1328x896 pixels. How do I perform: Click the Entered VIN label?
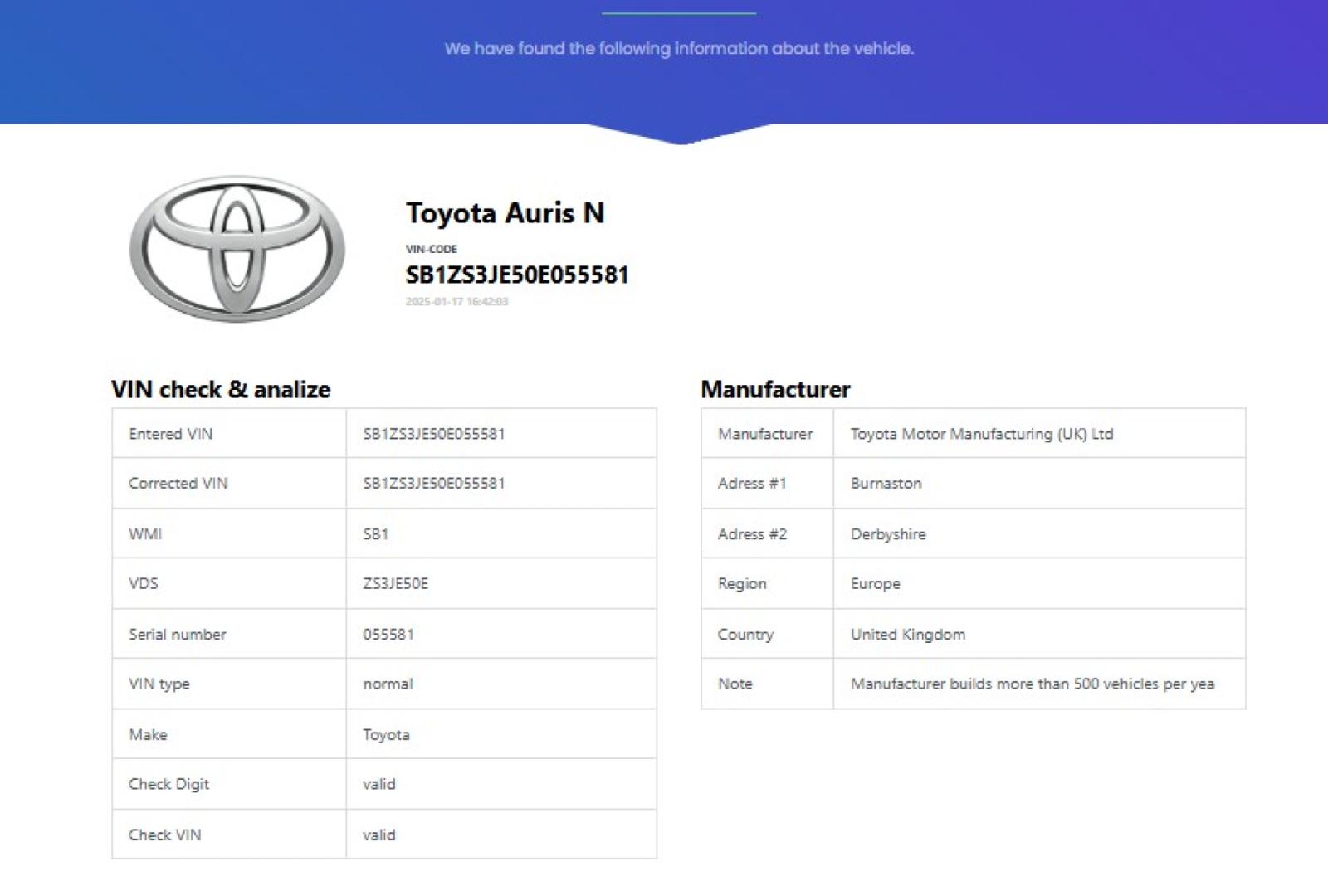coord(170,433)
